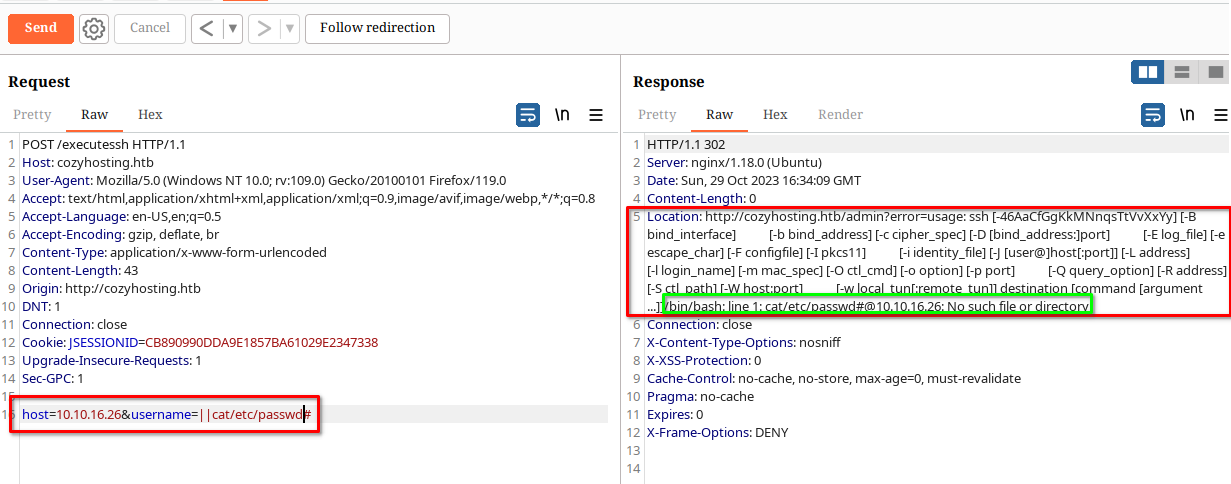Go to next request with forward arrow
1231x484 pixels.
tap(265, 28)
